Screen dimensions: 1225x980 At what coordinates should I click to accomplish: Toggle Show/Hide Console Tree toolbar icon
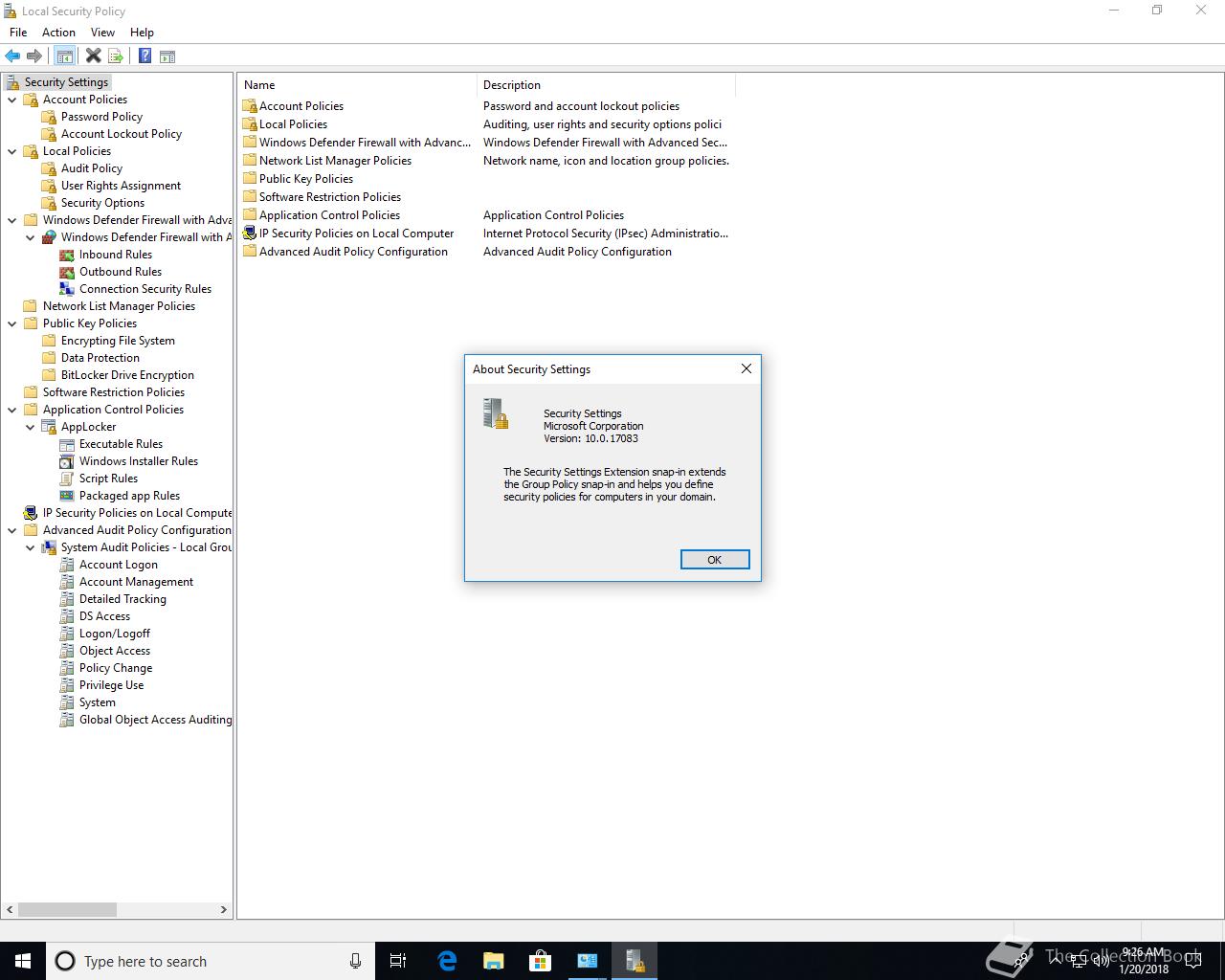pyautogui.click(x=65, y=56)
